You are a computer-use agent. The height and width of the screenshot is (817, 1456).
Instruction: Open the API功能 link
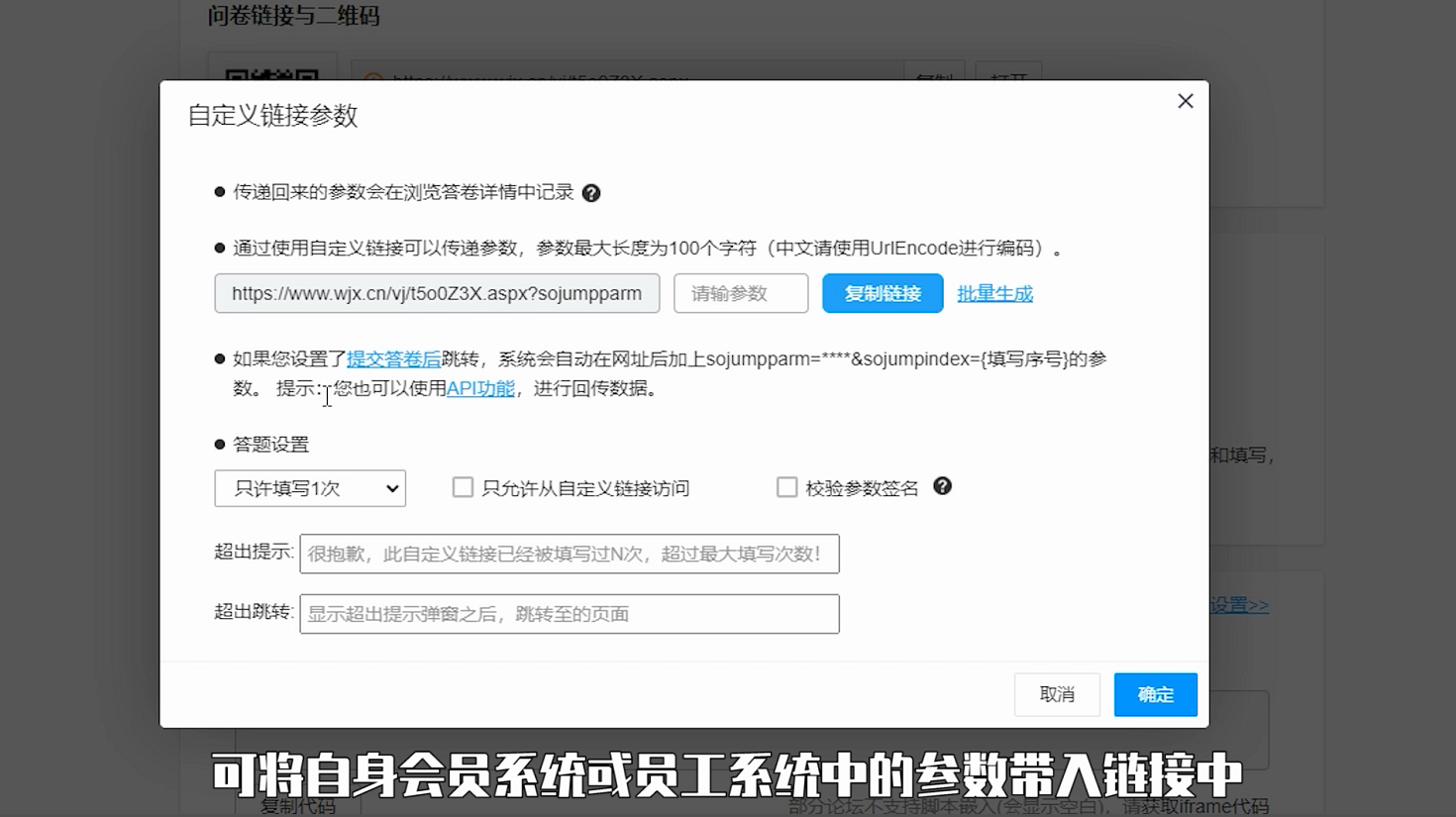coord(480,388)
